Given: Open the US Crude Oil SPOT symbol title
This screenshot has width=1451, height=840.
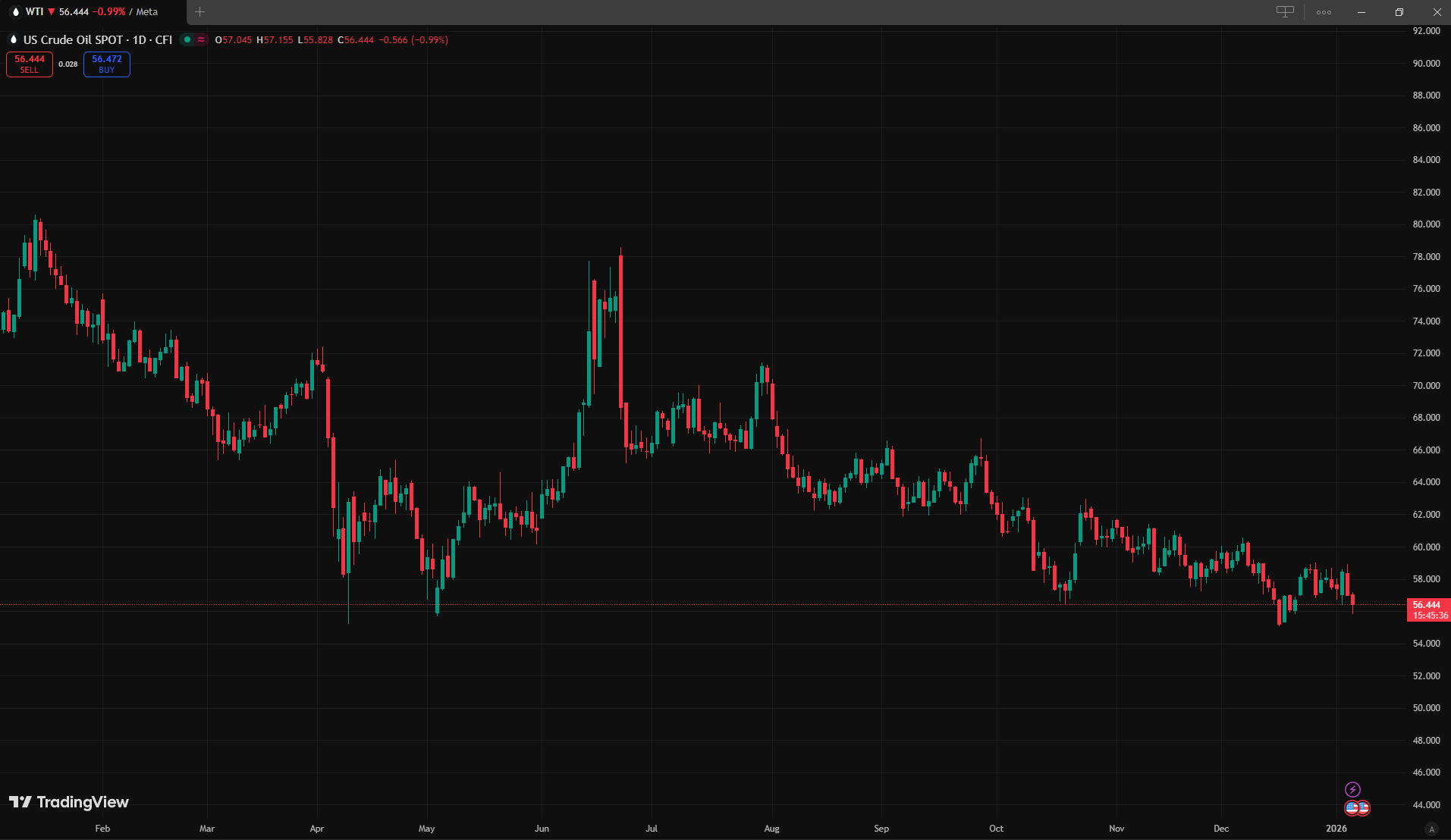Looking at the screenshot, I should coord(98,40).
